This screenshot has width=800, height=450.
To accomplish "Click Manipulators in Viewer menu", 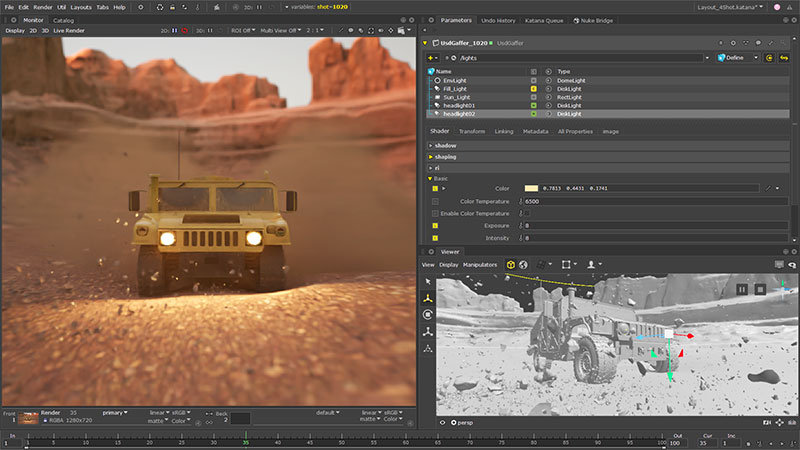I will [x=481, y=265].
